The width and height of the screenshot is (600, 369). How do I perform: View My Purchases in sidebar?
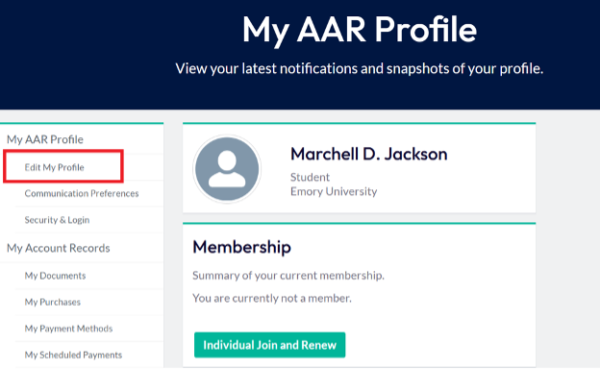[x=52, y=302]
